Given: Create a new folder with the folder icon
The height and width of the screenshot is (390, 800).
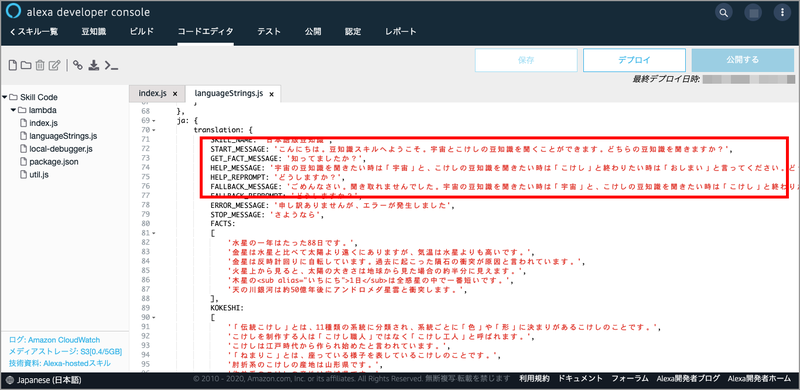Looking at the screenshot, I should pyautogui.click(x=26, y=65).
